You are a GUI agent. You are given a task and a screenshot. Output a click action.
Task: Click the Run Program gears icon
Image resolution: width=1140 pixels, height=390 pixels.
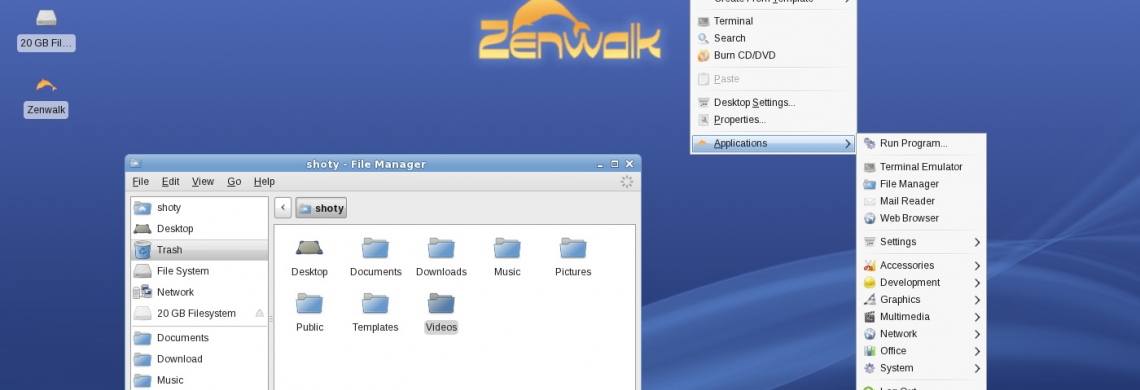pos(870,143)
